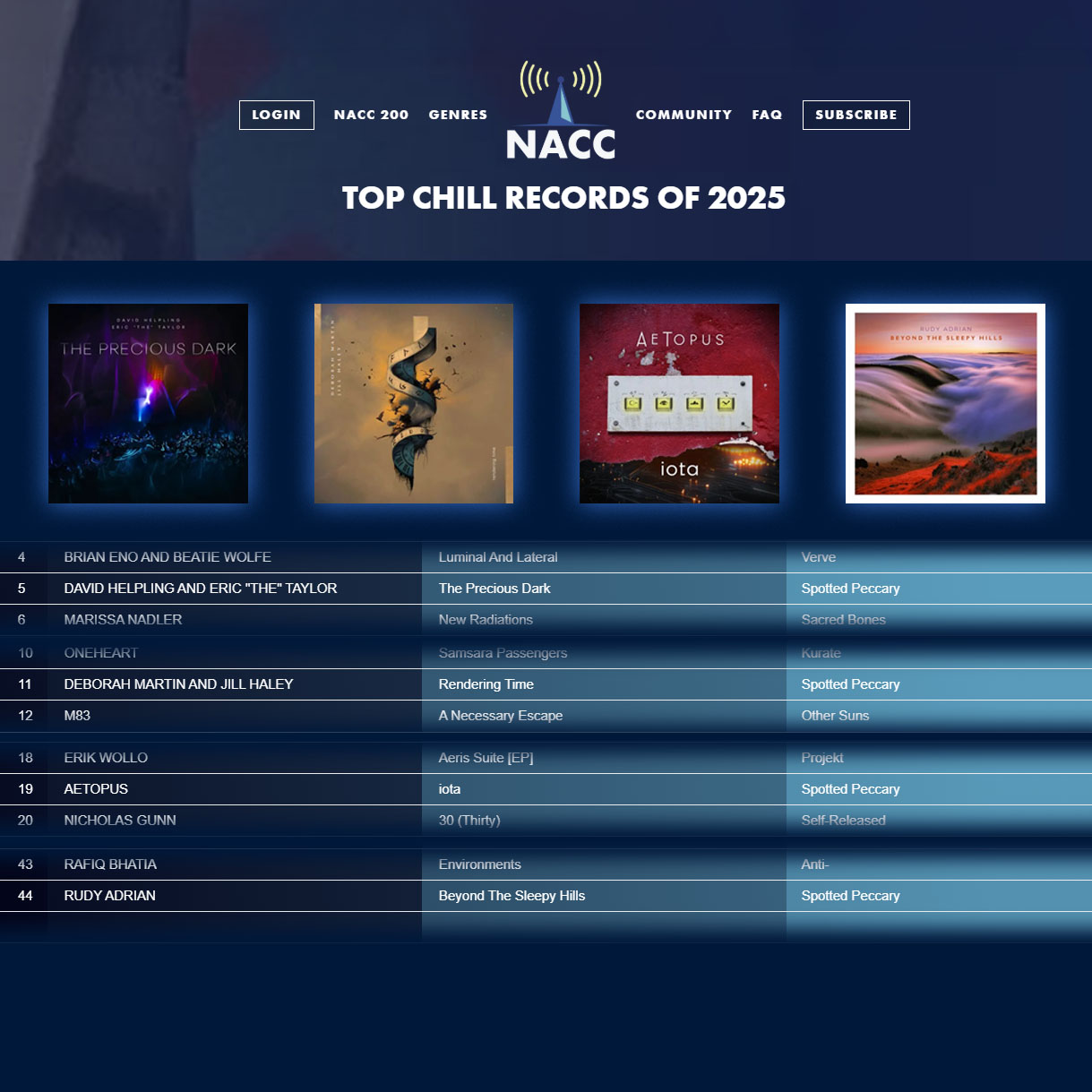Viewport: 1092px width, 1092px height.
Task: Open the Genres menu
Action: click(x=458, y=115)
